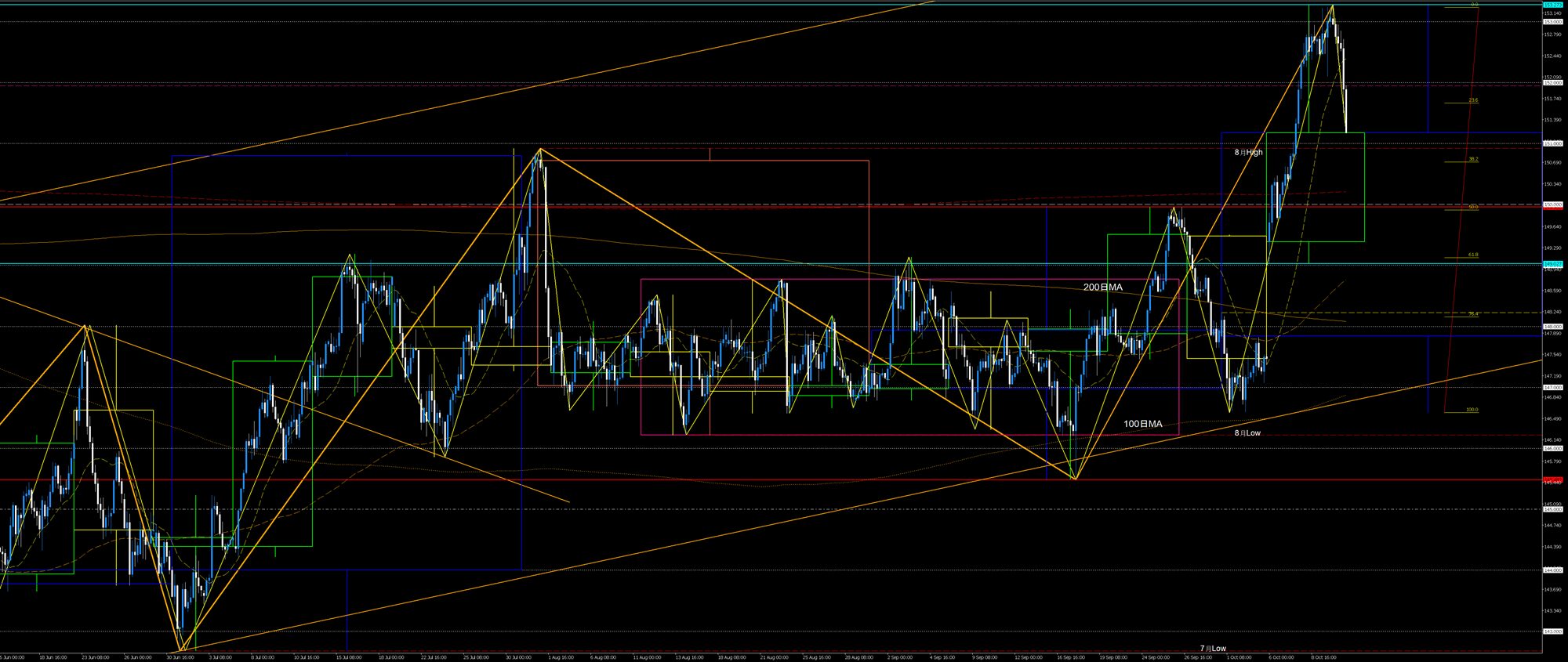Select the 38.2 Fibonacci retracement level

pos(1473,160)
